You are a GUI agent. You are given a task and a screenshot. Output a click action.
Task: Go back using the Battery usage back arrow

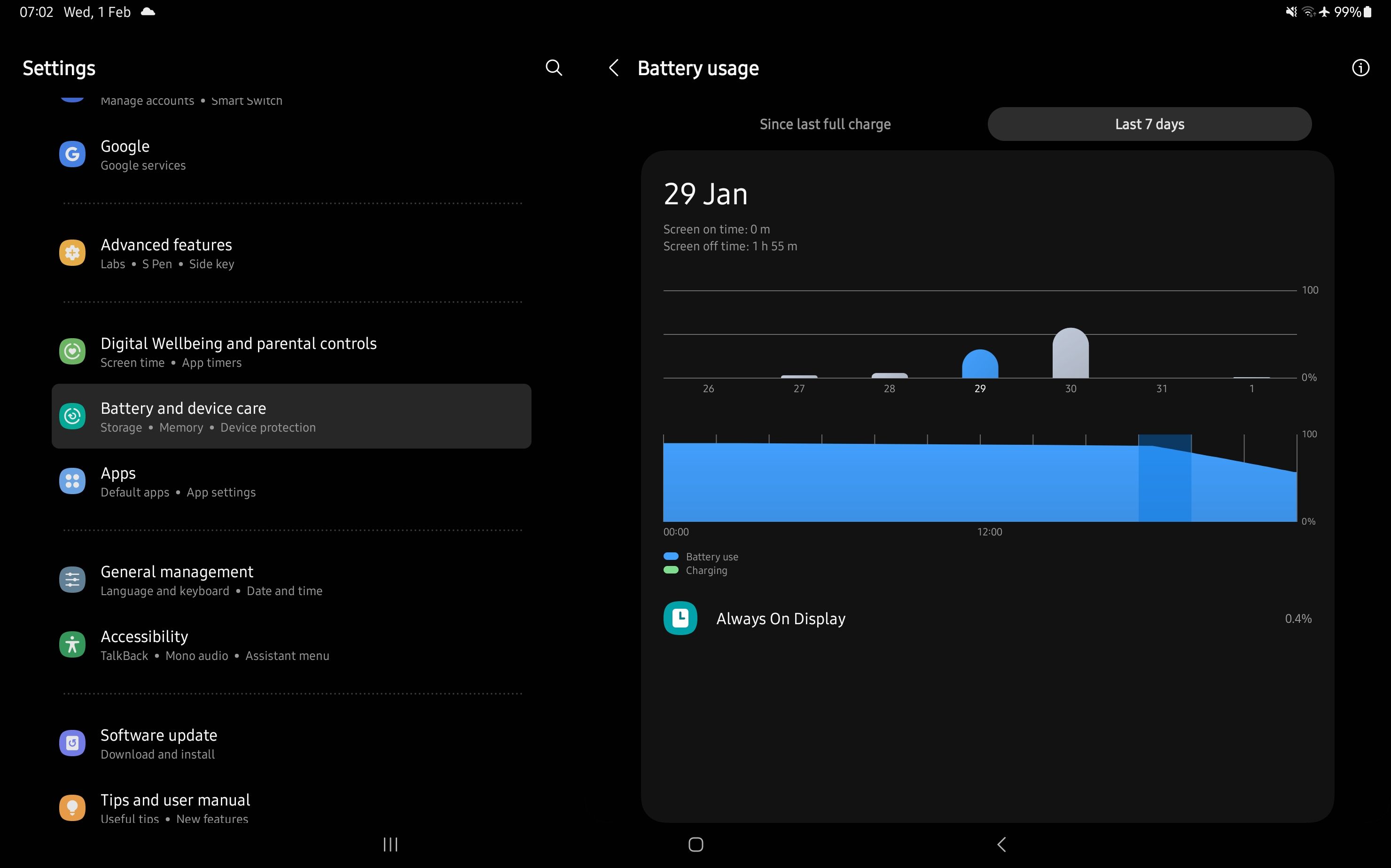click(x=613, y=68)
